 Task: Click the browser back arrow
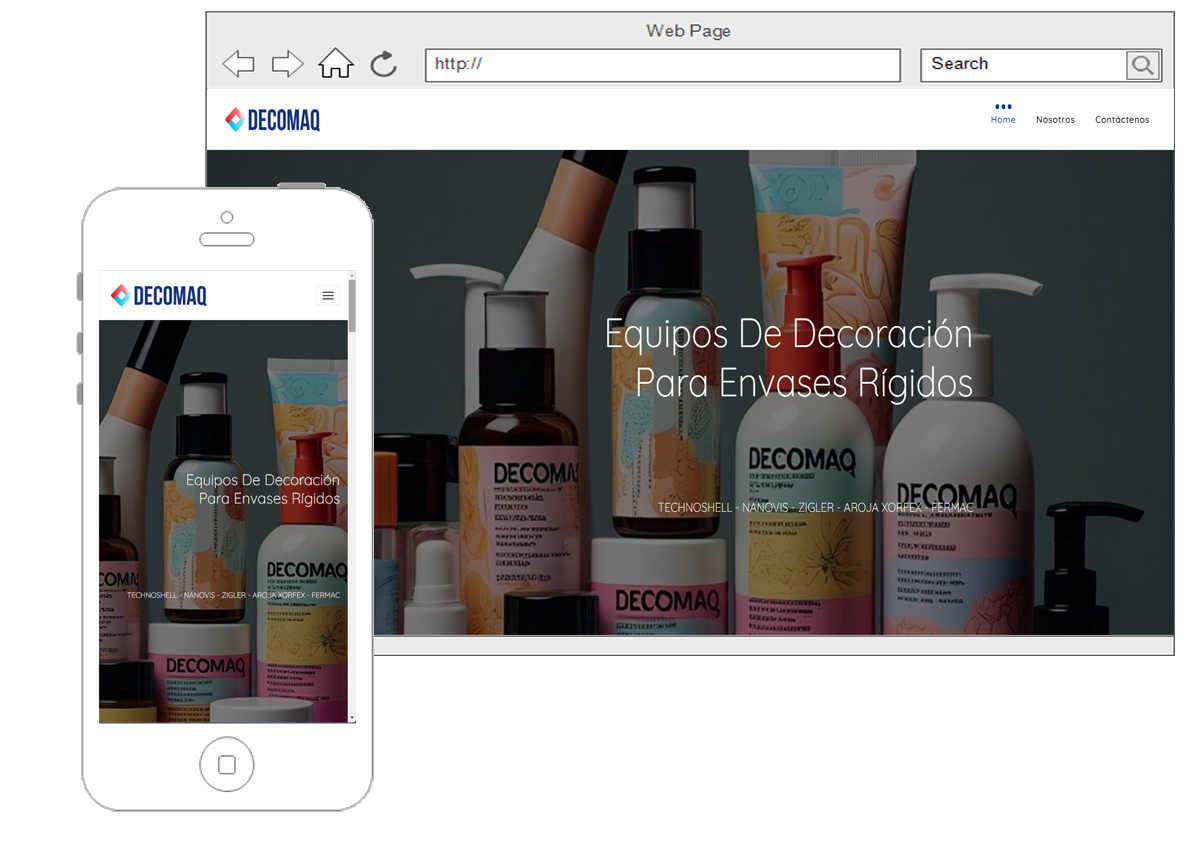coord(238,65)
